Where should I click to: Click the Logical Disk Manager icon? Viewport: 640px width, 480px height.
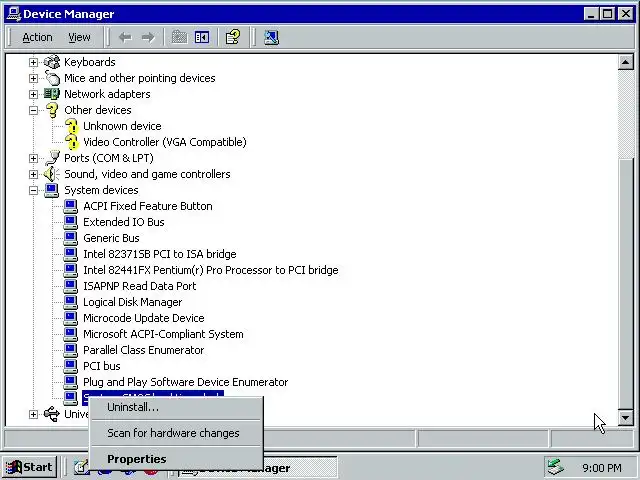[x=71, y=302]
